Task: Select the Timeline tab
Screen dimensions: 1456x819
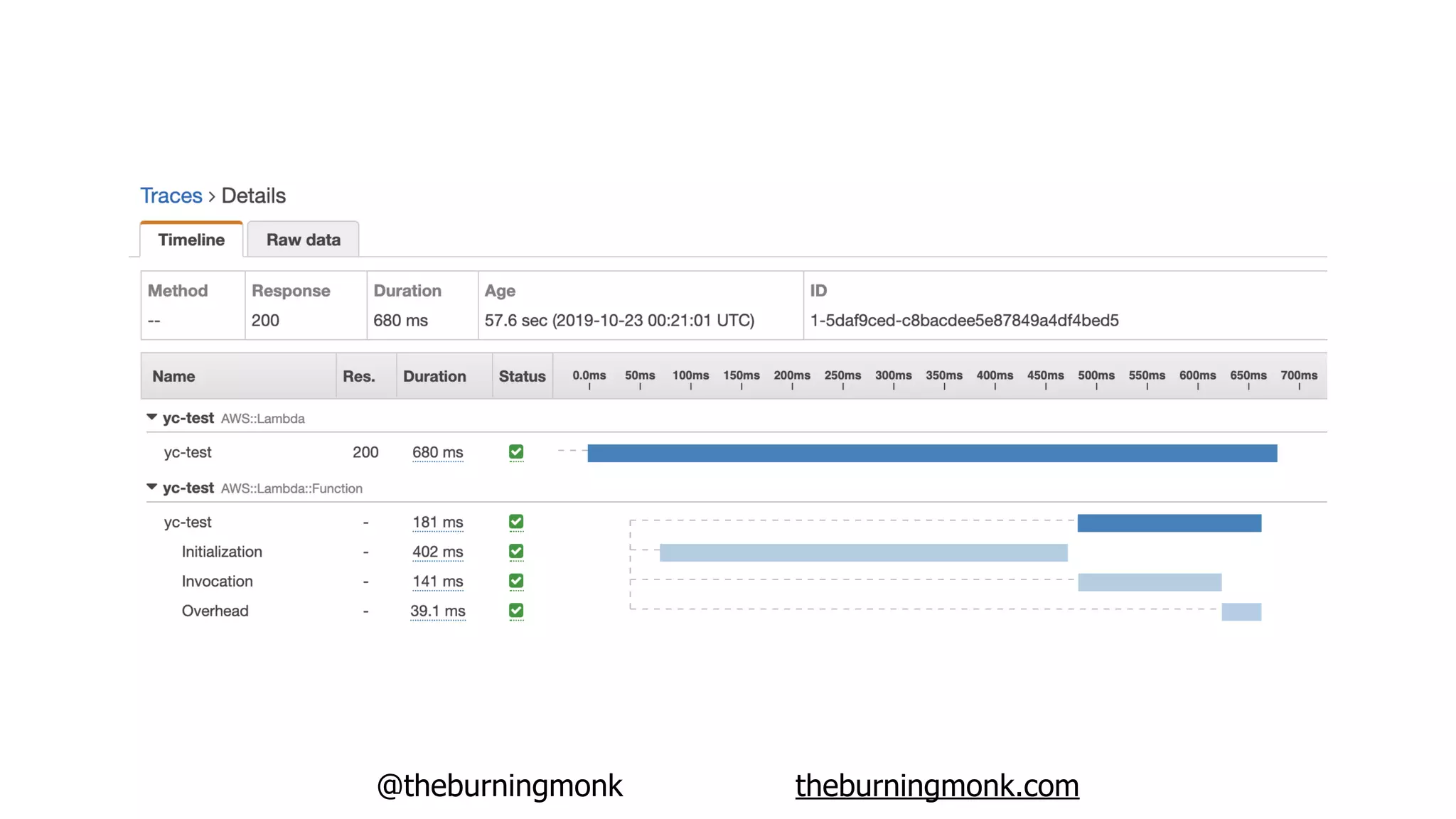Action: click(x=191, y=240)
